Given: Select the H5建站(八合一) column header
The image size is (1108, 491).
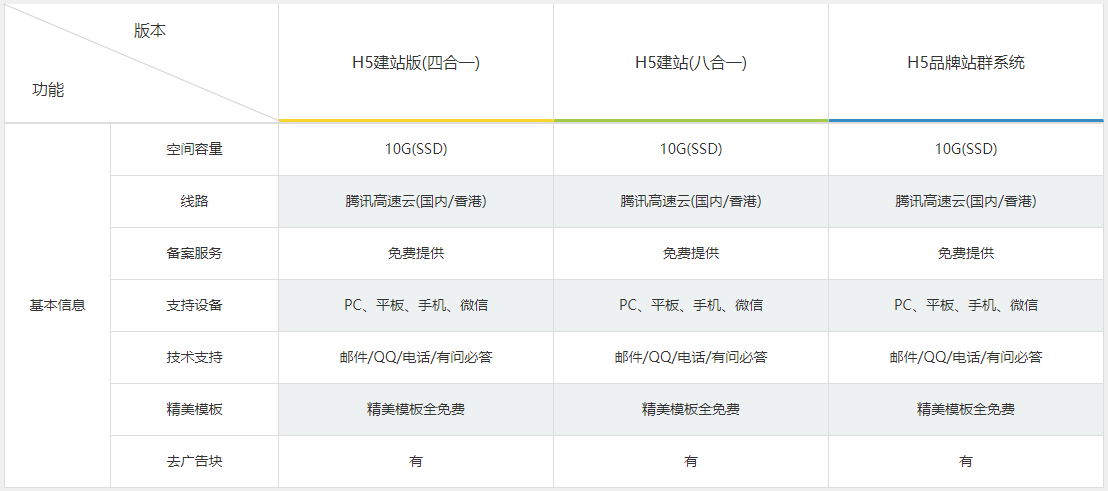Looking at the screenshot, I should tap(691, 63).
